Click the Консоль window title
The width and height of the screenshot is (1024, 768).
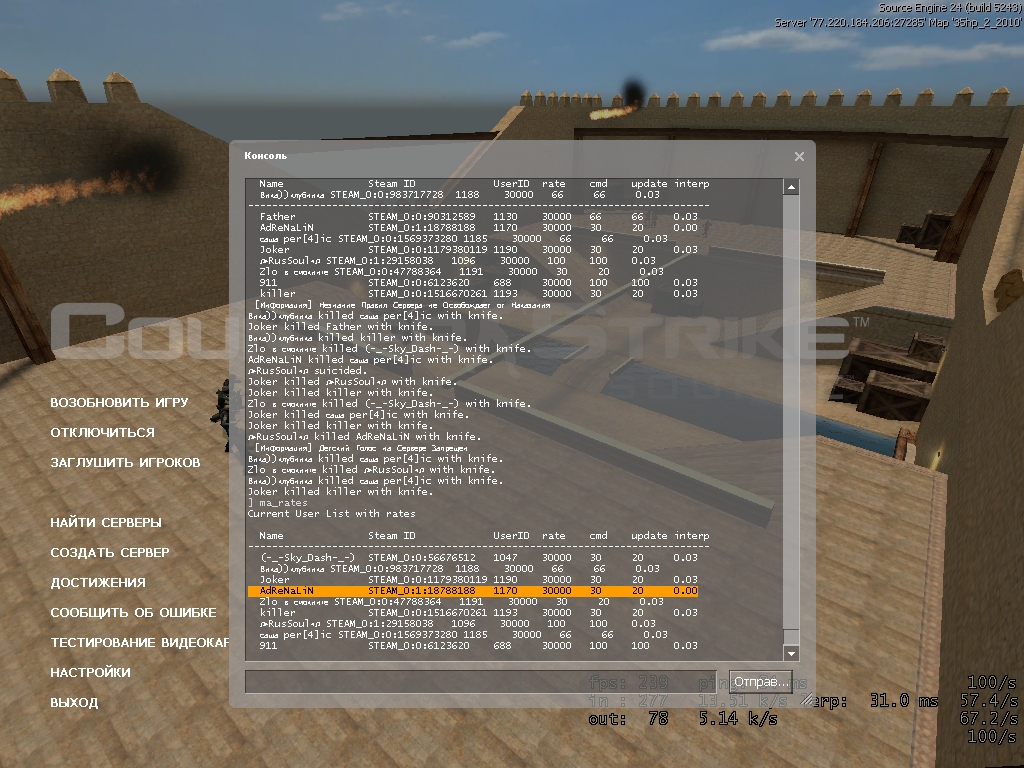click(x=265, y=155)
